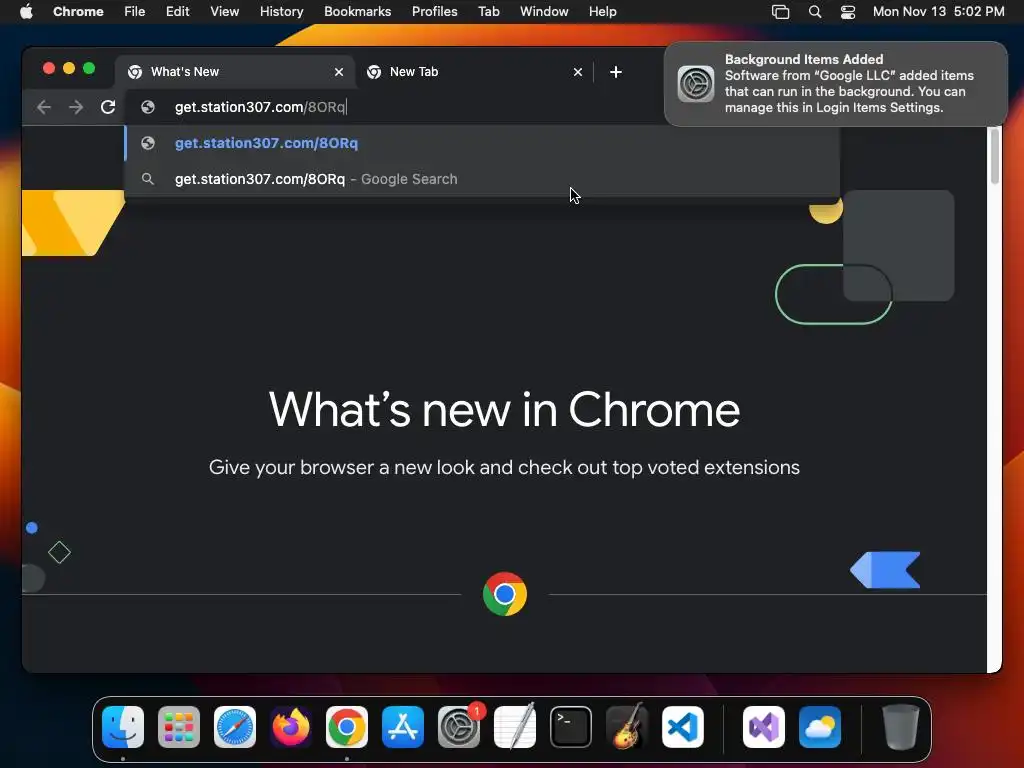Open the cloud weather app in the Dock
Image resolution: width=1024 pixels, height=768 pixels.
point(820,727)
